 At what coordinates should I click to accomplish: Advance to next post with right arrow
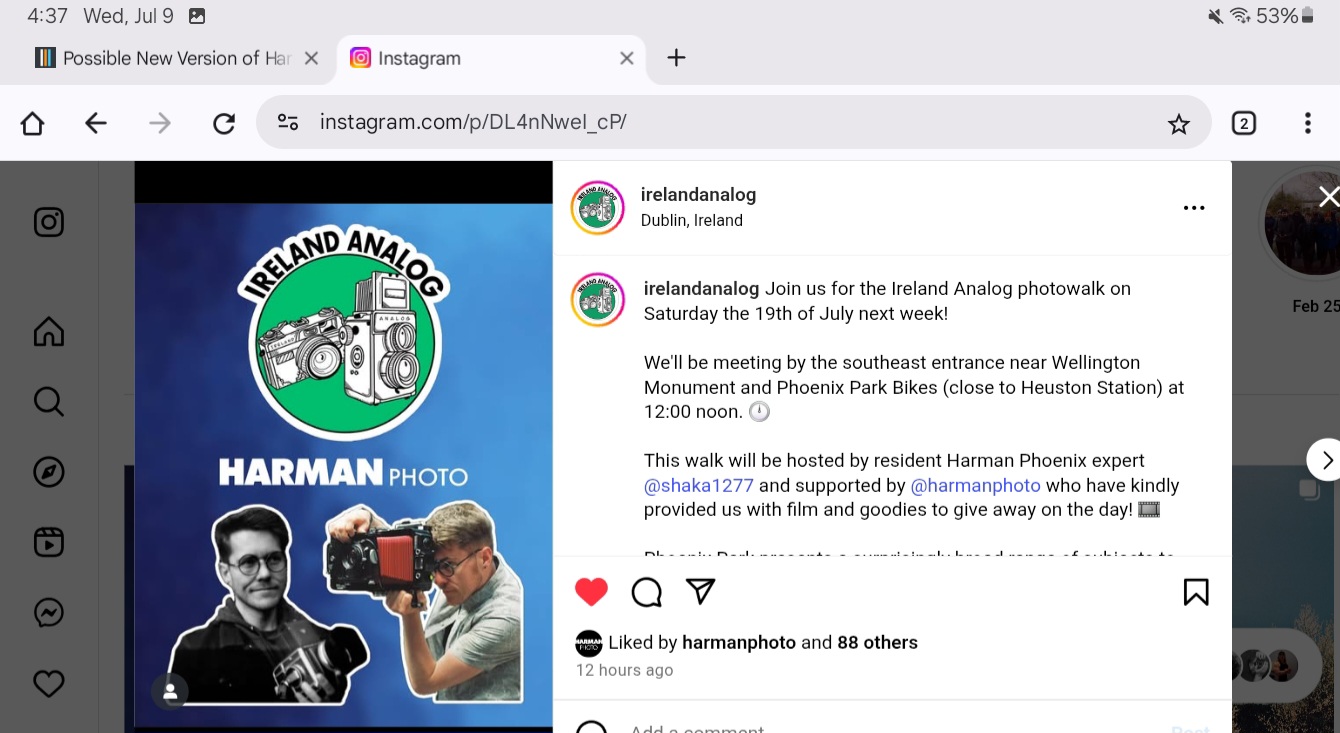[x=1325, y=460]
